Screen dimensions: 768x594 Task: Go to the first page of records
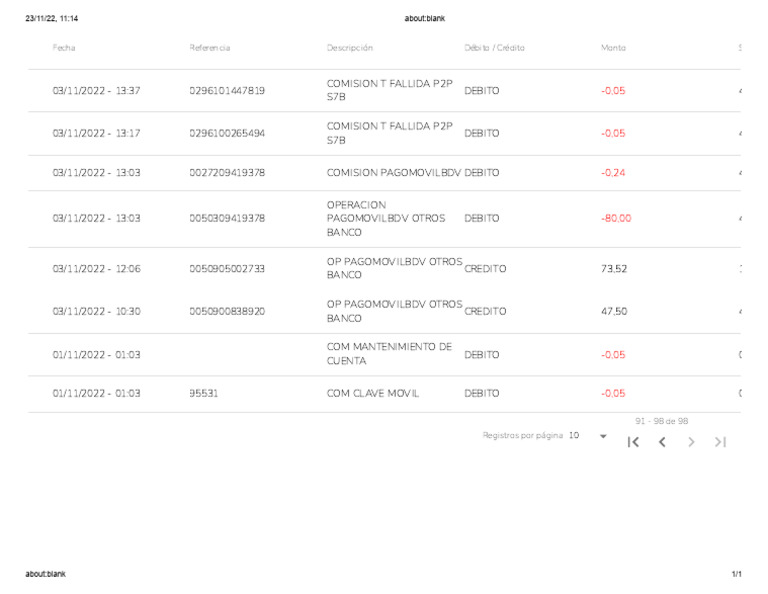633,442
